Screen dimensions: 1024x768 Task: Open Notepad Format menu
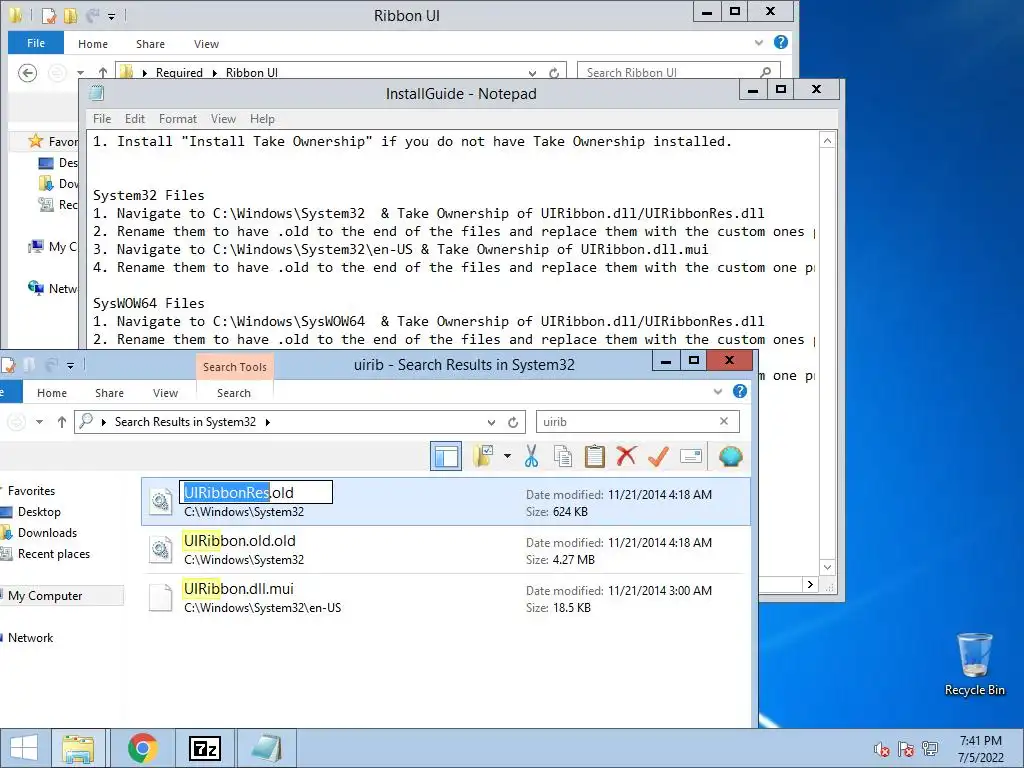(x=178, y=119)
